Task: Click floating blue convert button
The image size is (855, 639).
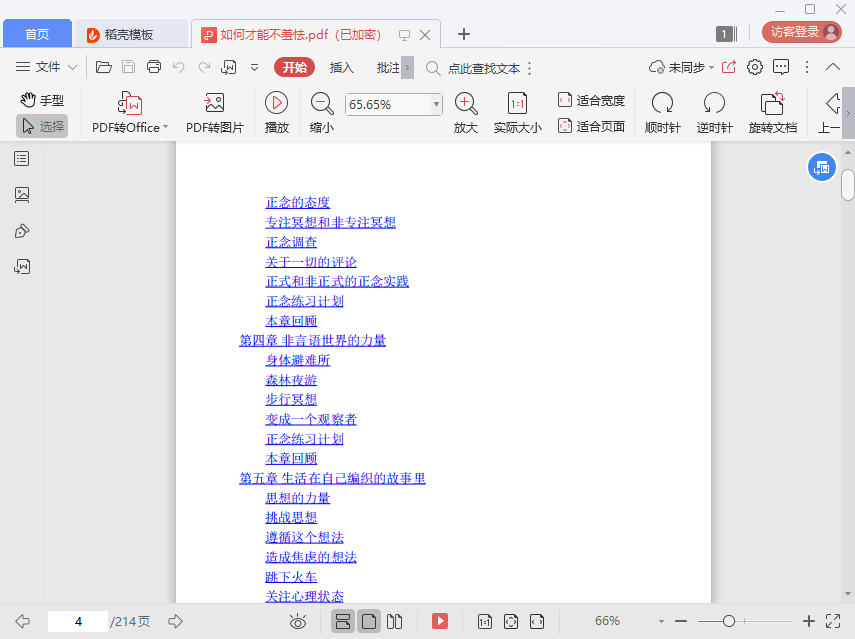Action: tap(822, 168)
